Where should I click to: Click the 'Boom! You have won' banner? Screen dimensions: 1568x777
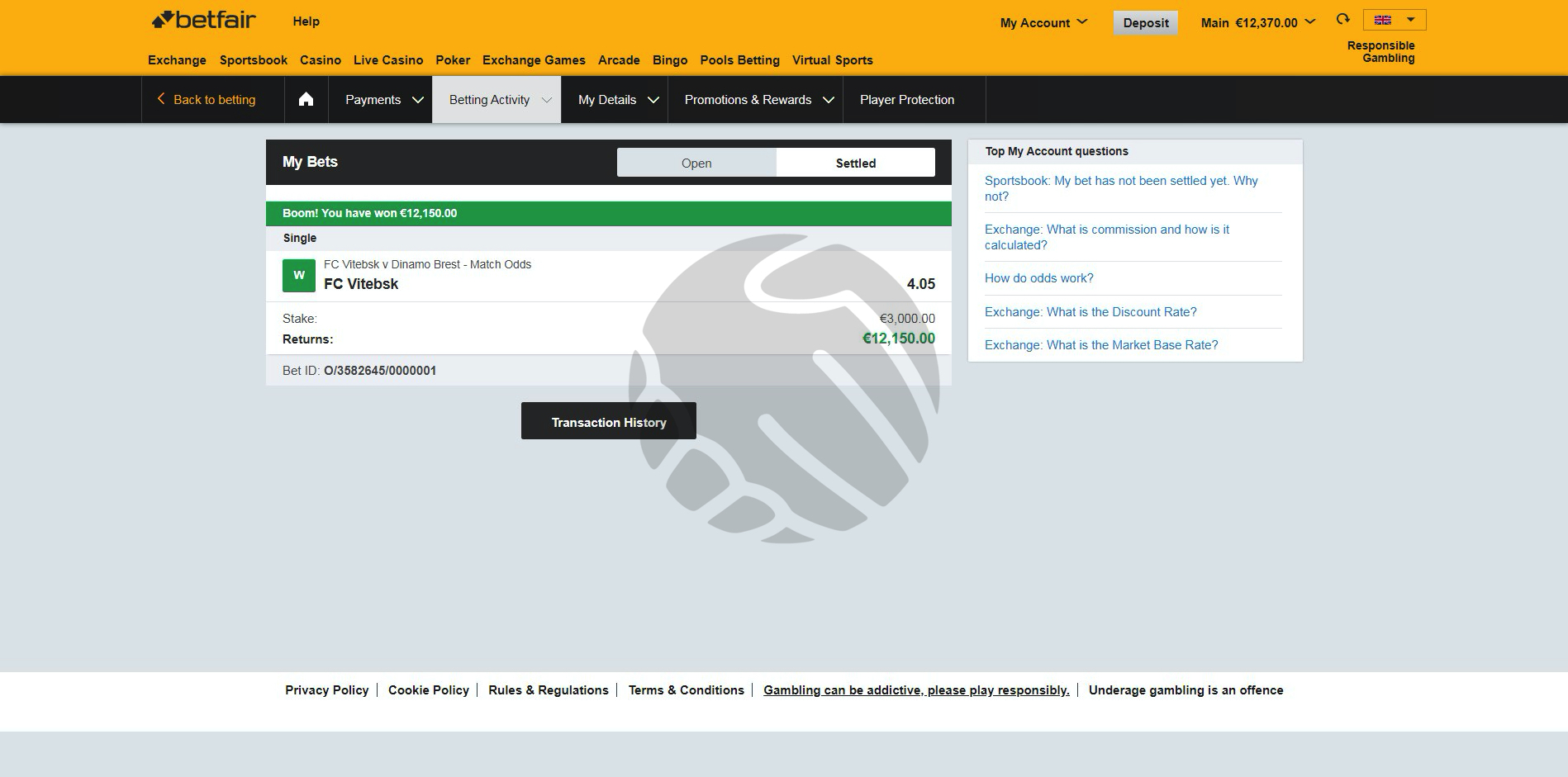[609, 213]
